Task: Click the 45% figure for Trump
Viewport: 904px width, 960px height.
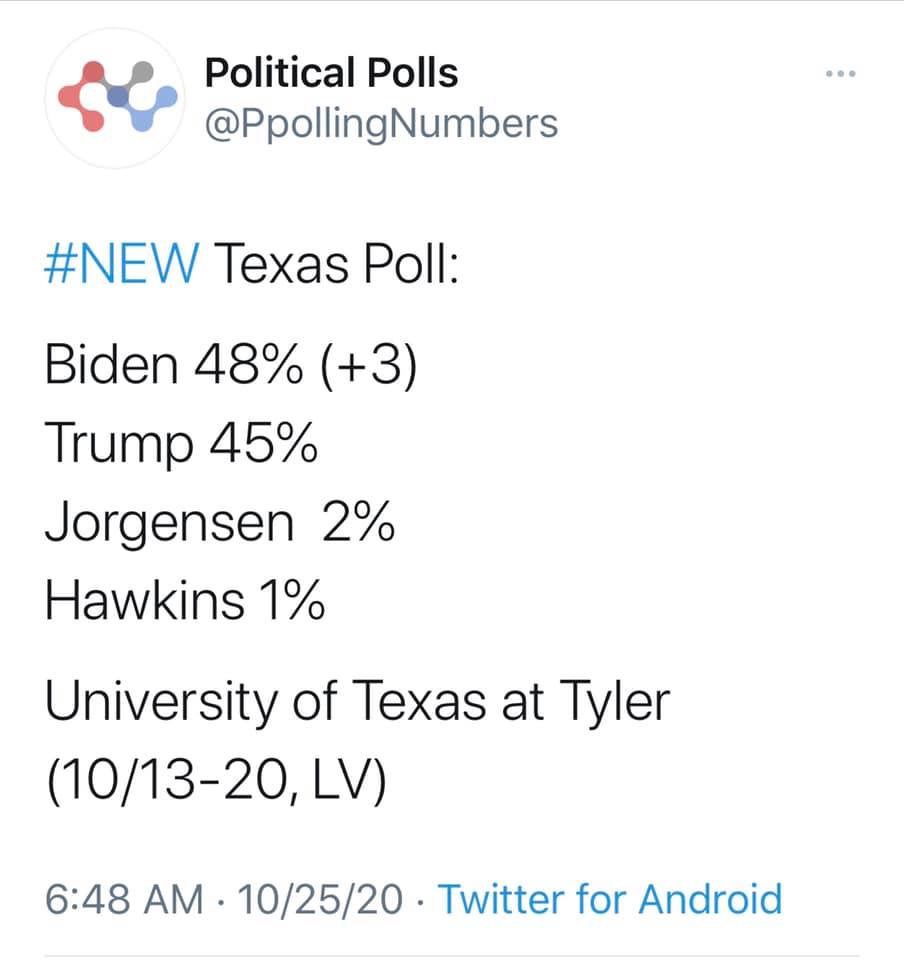Action: 264,443
